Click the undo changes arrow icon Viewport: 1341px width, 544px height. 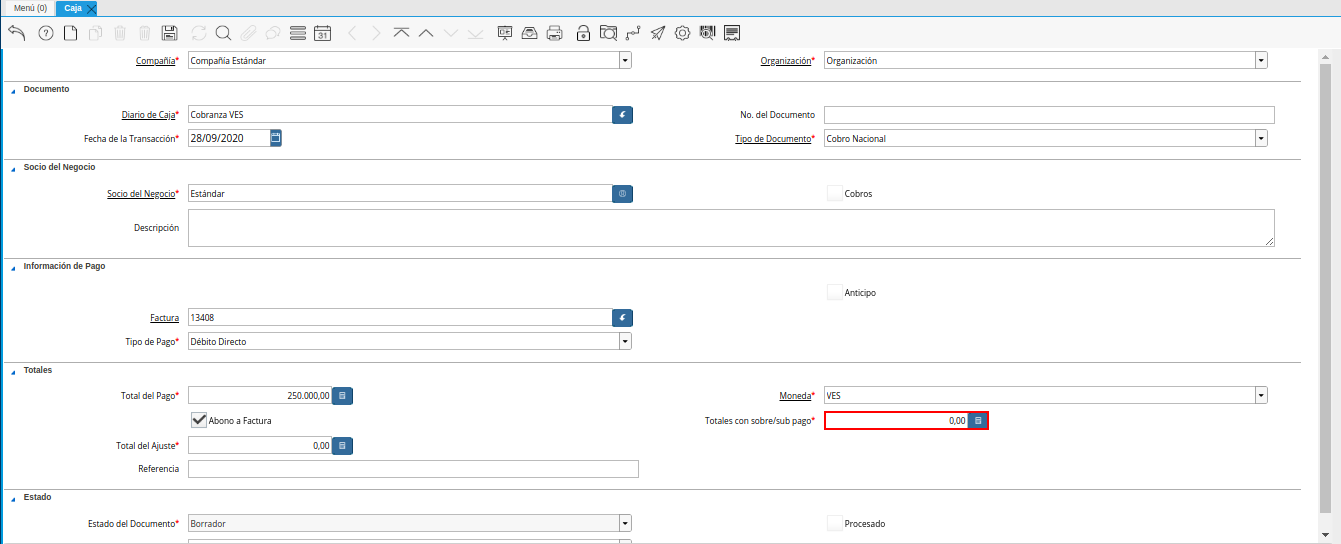point(16,33)
